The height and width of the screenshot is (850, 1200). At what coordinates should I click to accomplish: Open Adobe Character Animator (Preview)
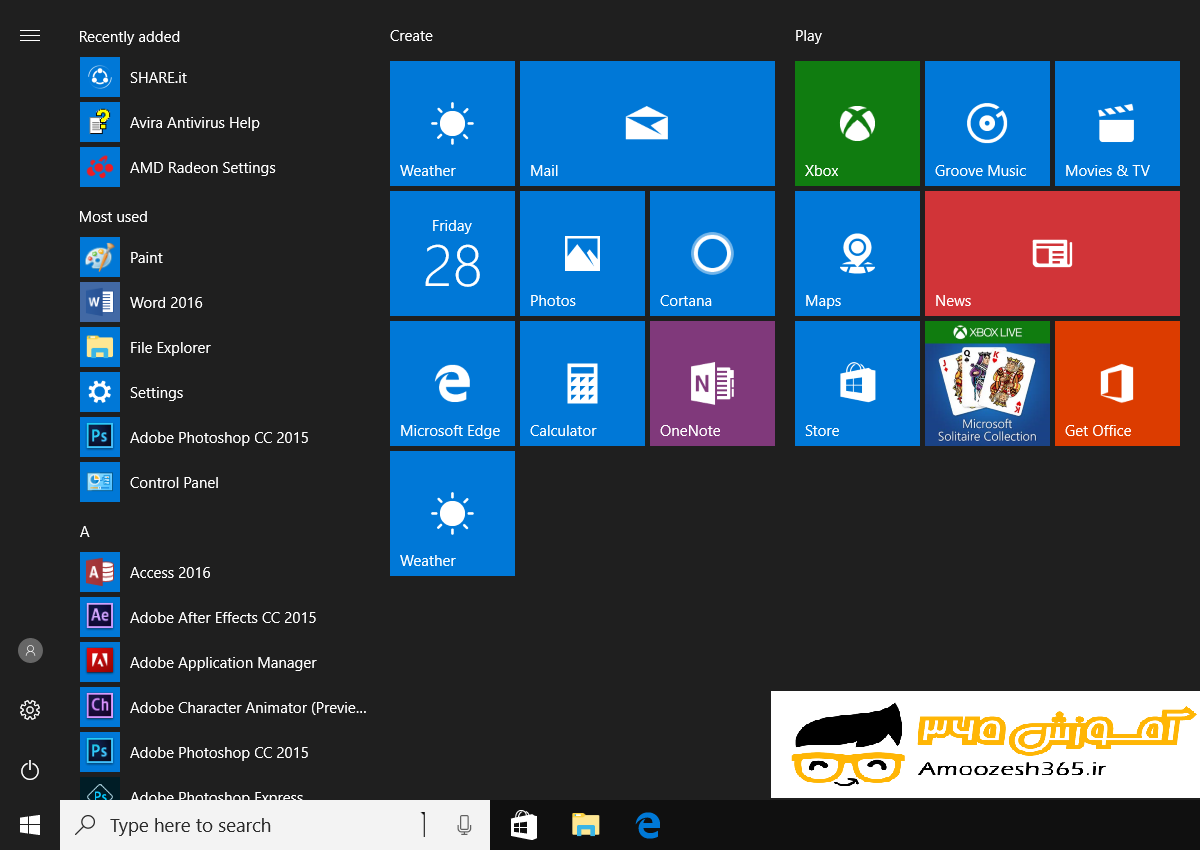[225, 707]
